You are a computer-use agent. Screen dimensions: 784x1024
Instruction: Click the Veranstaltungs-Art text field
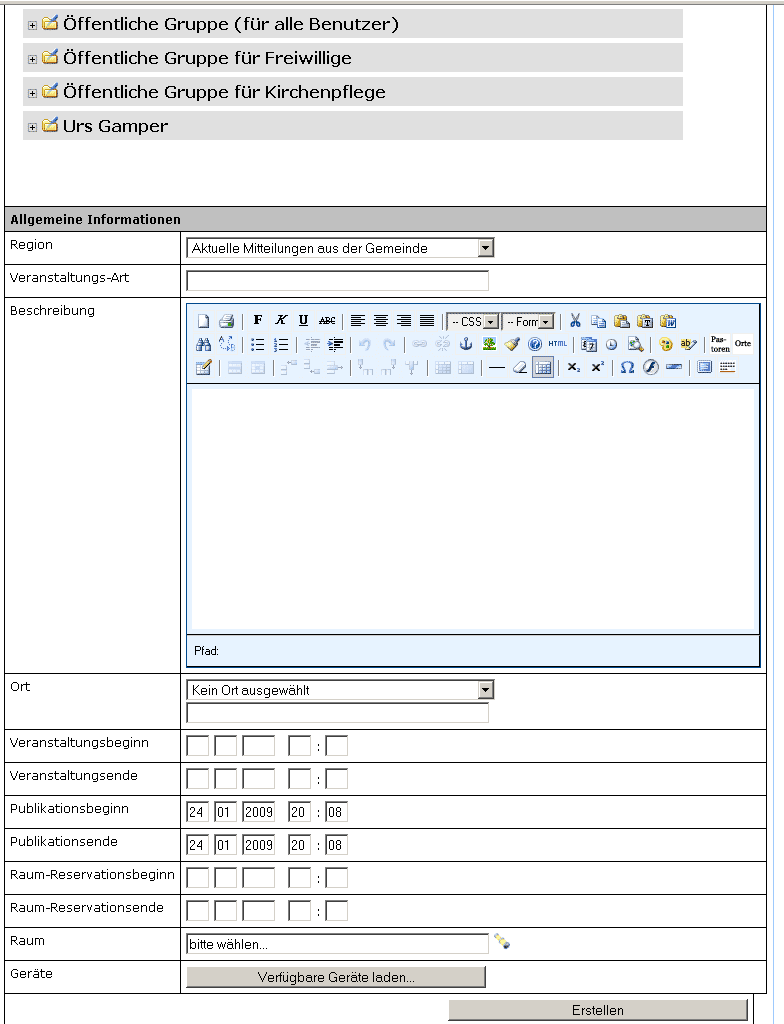(x=337, y=280)
